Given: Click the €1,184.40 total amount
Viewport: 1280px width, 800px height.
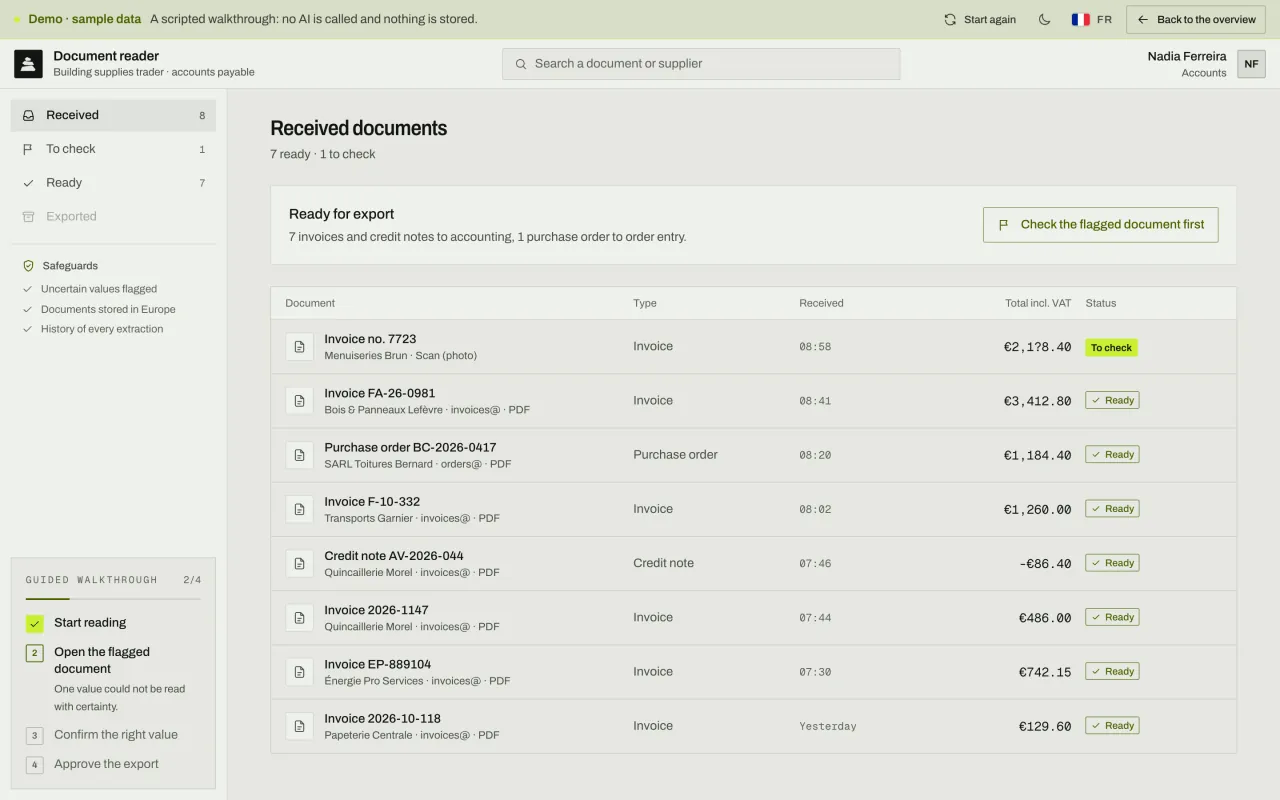Looking at the screenshot, I should pyautogui.click(x=1037, y=455).
